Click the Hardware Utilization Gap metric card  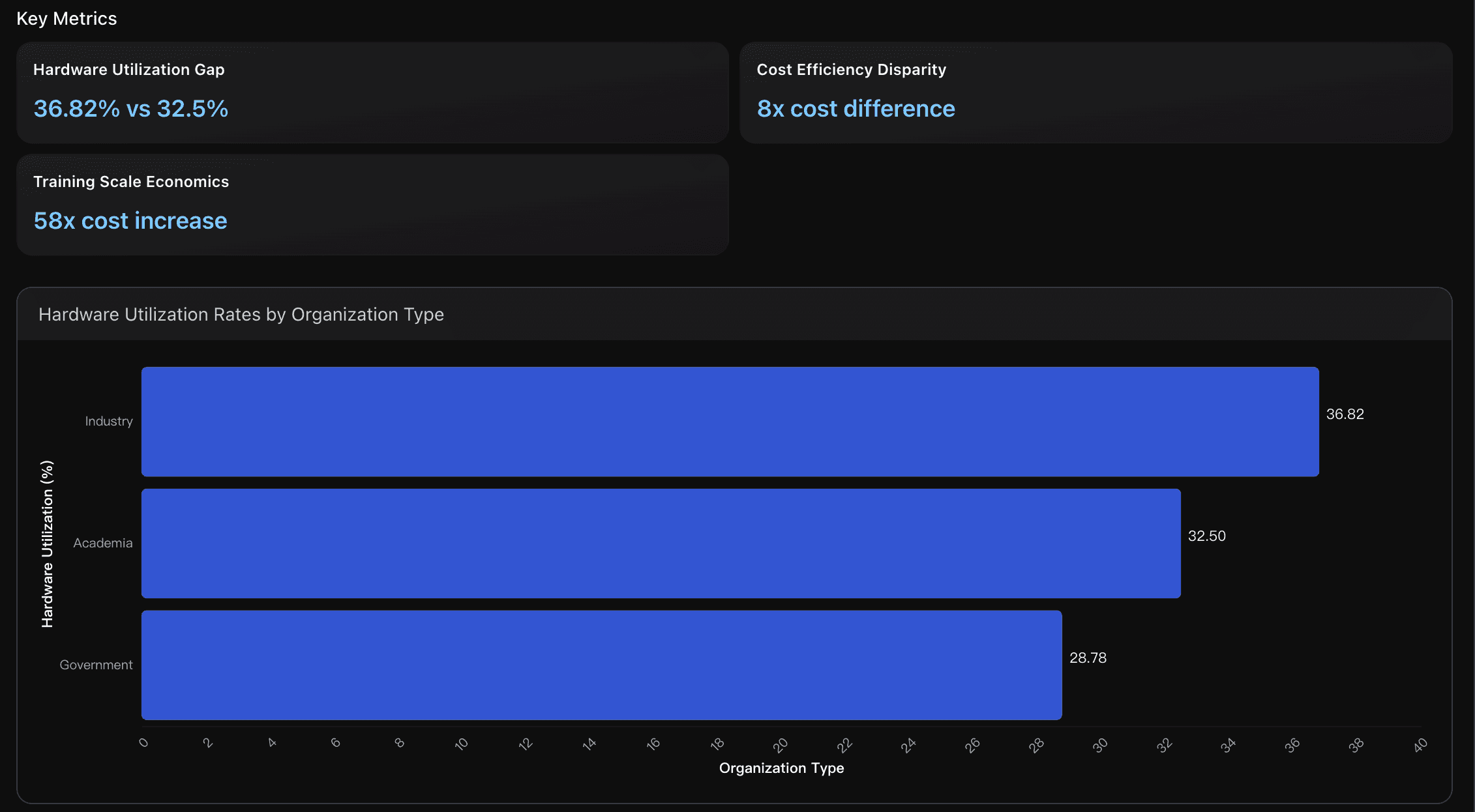pyautogui.click(x=372, y=93)
